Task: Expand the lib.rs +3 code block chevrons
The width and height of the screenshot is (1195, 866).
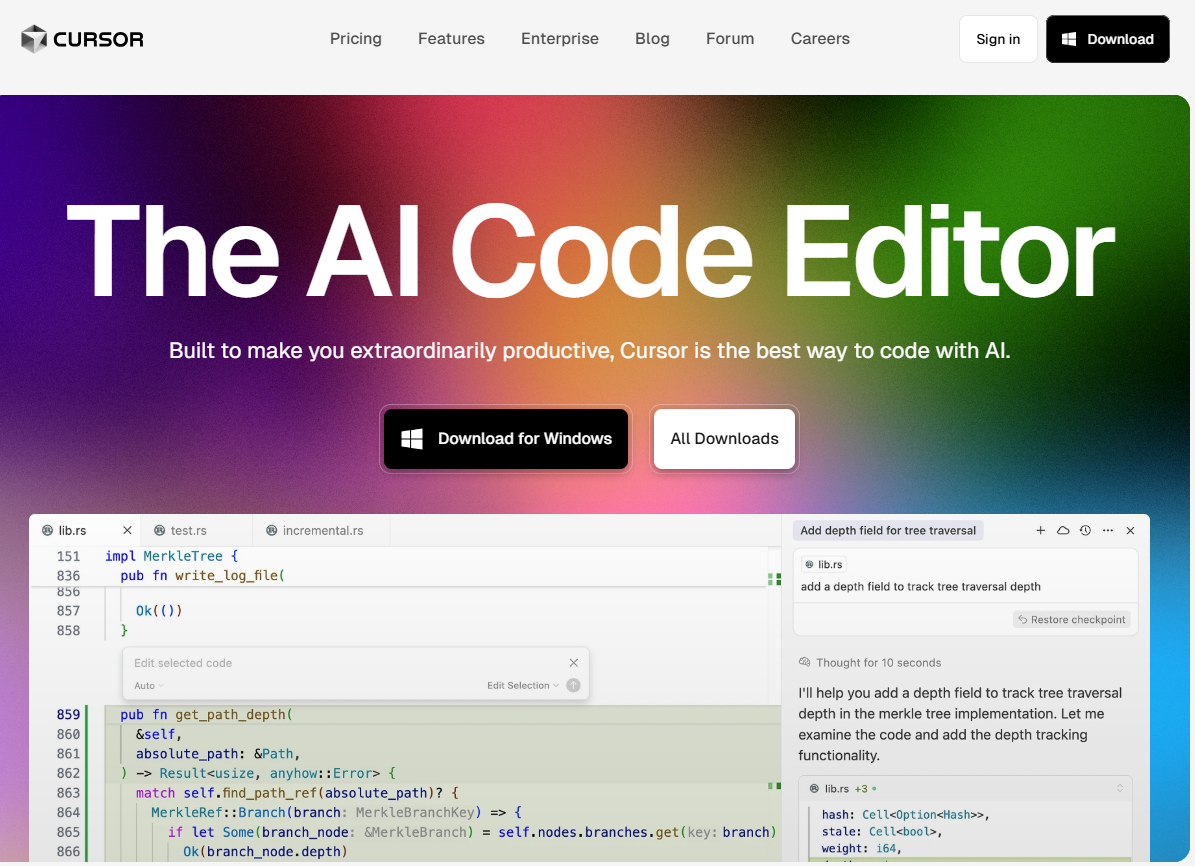Action: (1120, 788)
